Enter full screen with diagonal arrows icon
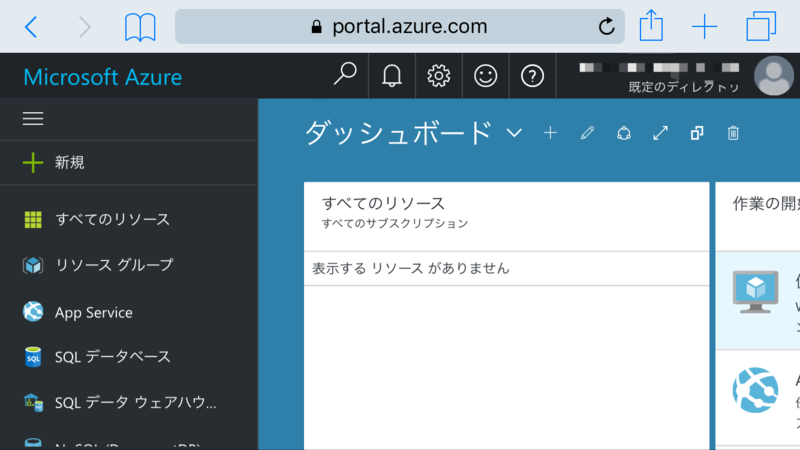This screenshot has width=800, height=450. (661, 133)
